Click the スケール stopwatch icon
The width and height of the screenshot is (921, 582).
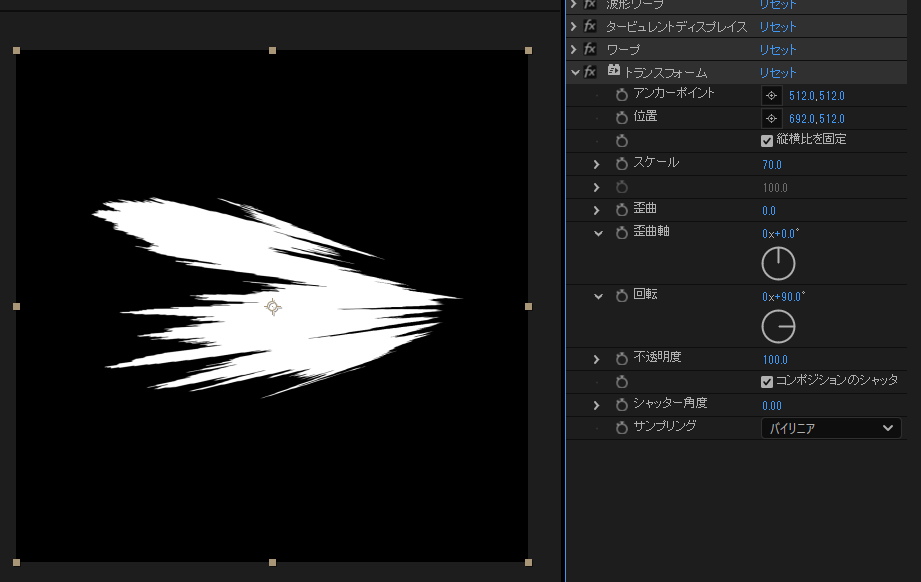pos(621,164)
